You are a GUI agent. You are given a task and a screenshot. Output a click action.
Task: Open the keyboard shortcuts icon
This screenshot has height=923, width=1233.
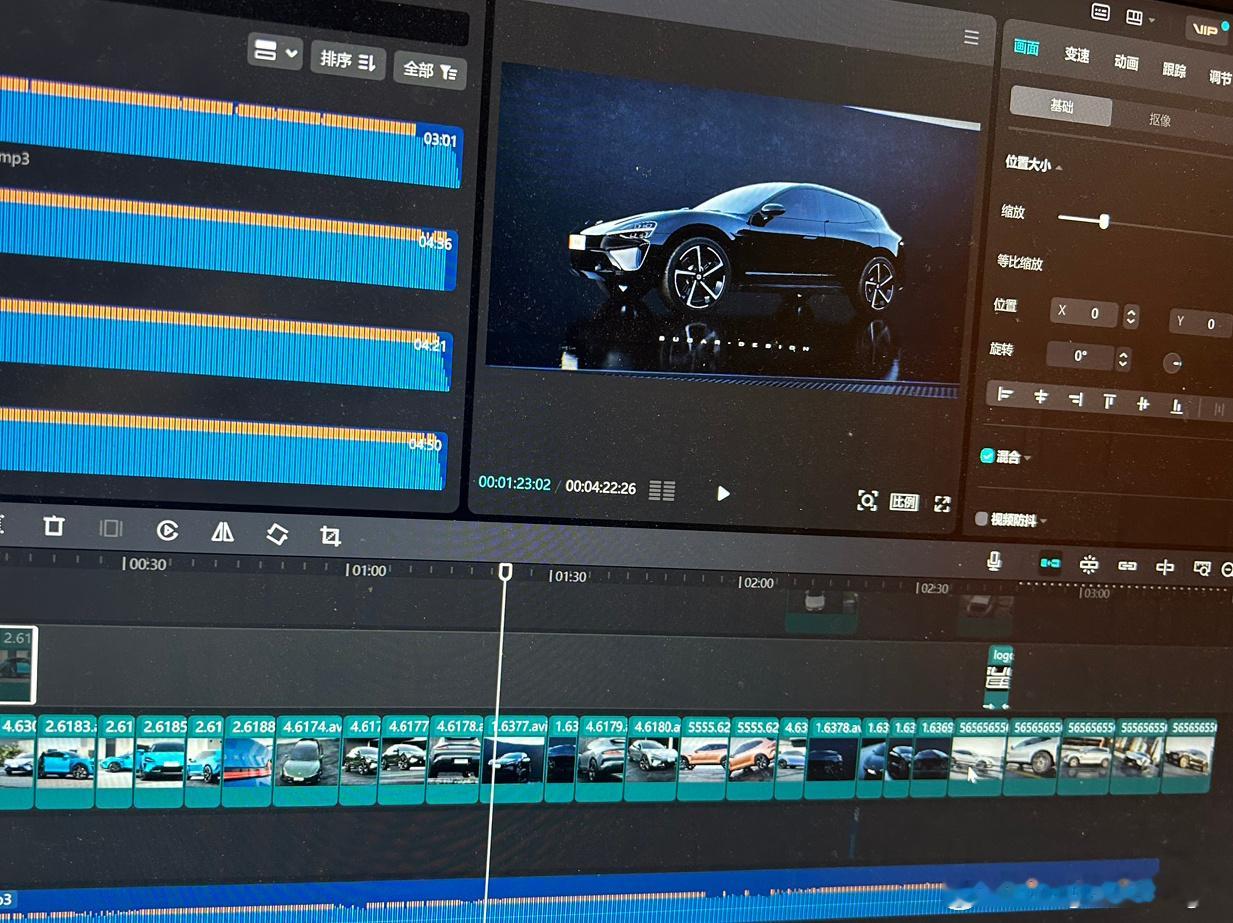[1101, 13]
